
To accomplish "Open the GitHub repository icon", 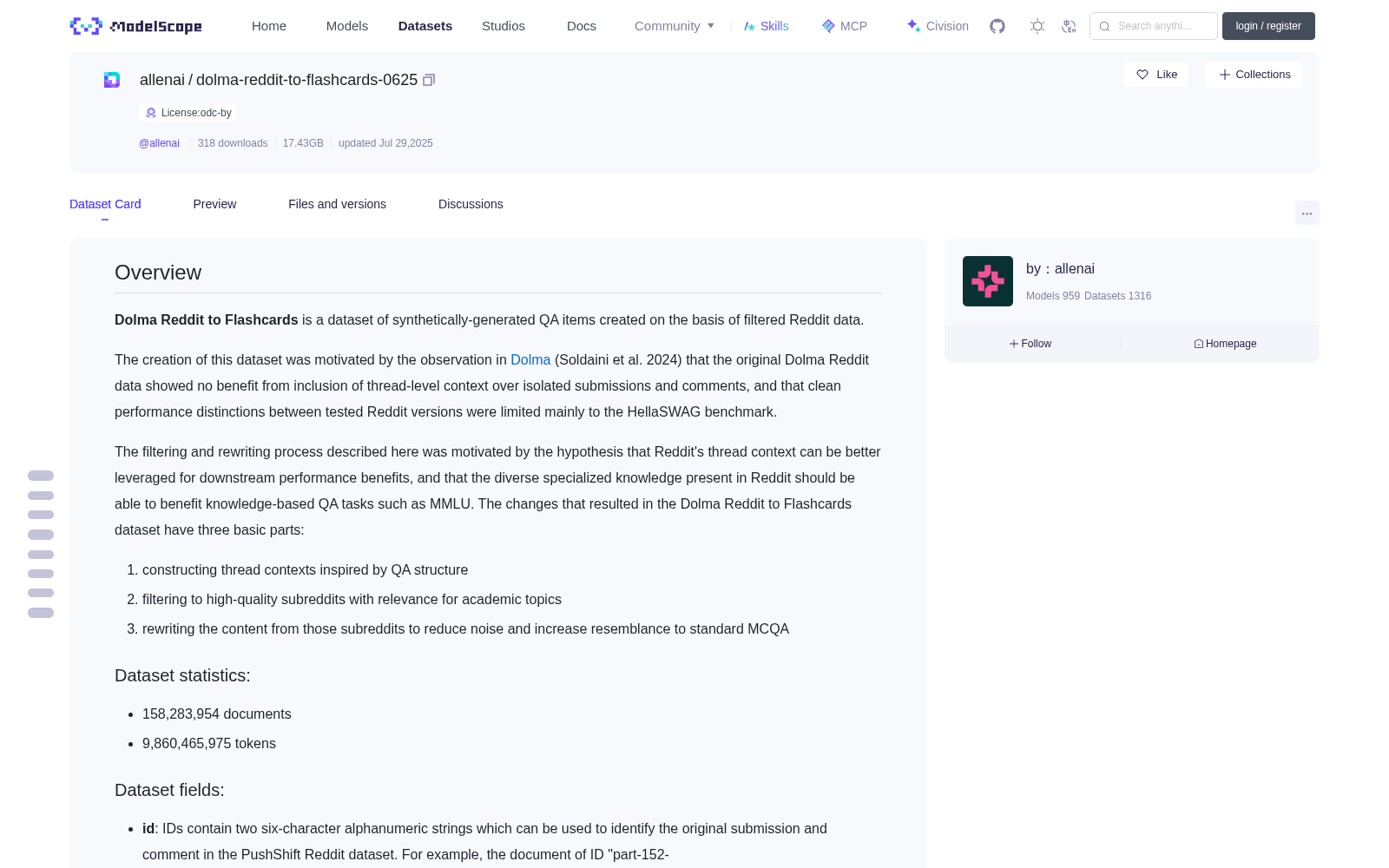I will click(x=997, y=26).
